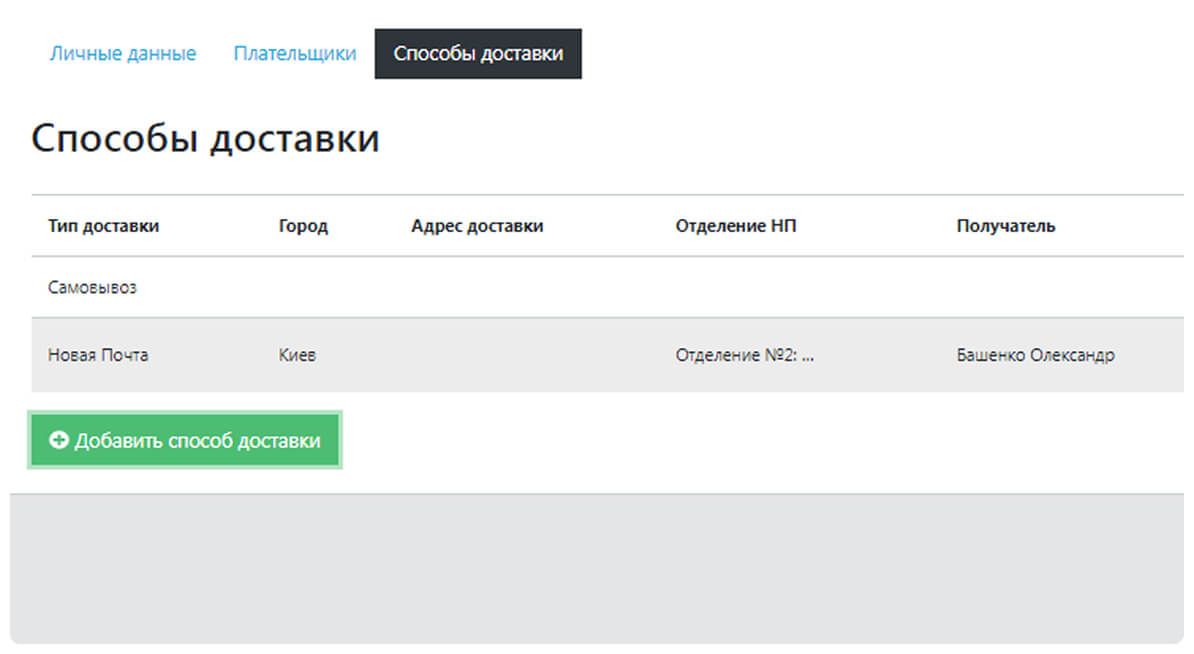Screen dimensions: 1194x654
Task: Select the Новая Почта delivery row
Action: (x=607, y=355)
